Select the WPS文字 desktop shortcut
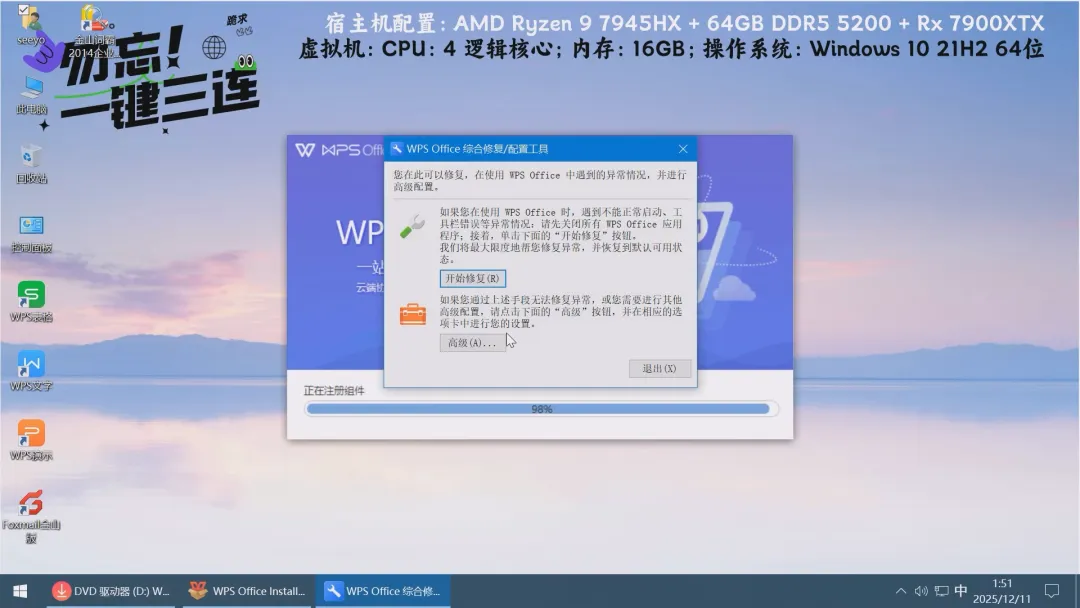The image size is (1080, 608). tap(31, 371)
